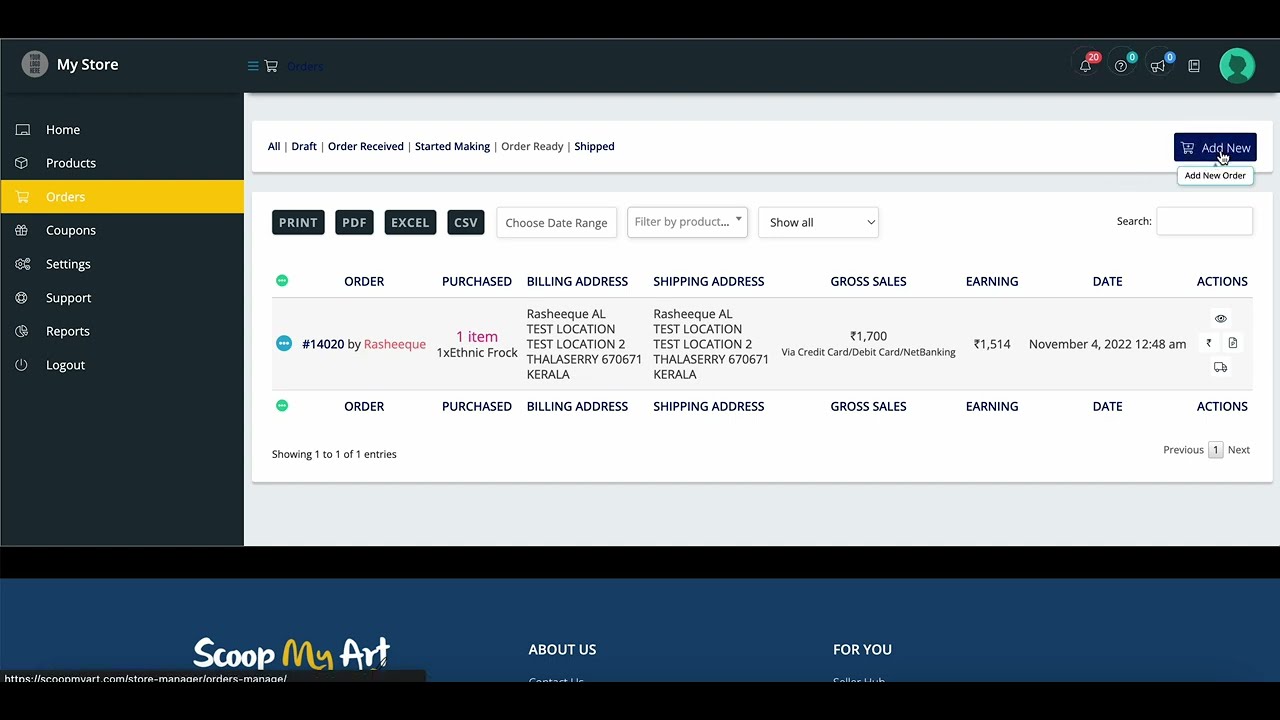Click the ₹1,700 gross sales value
This screenshot has width=1280, height=720.
coord(868,336)
